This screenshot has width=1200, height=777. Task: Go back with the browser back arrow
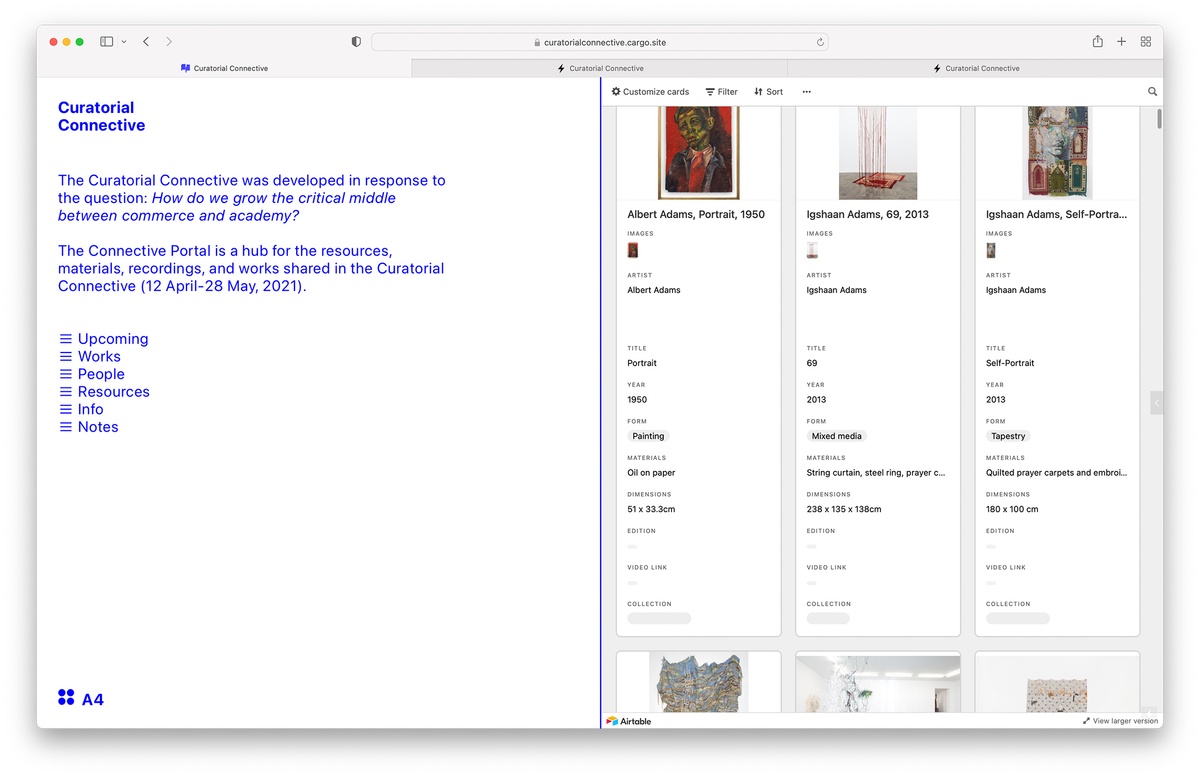pyautogui.click(x=146, y=42)
